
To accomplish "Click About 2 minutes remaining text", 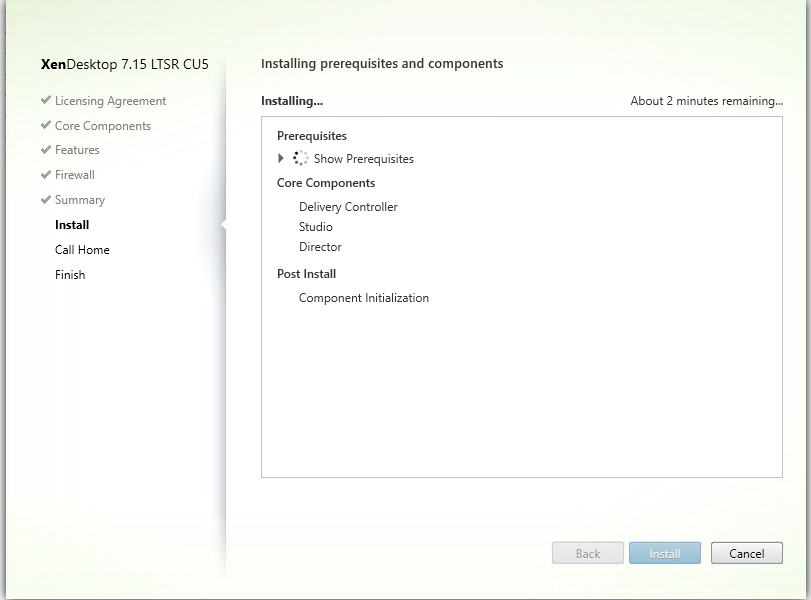I will 707,101.
